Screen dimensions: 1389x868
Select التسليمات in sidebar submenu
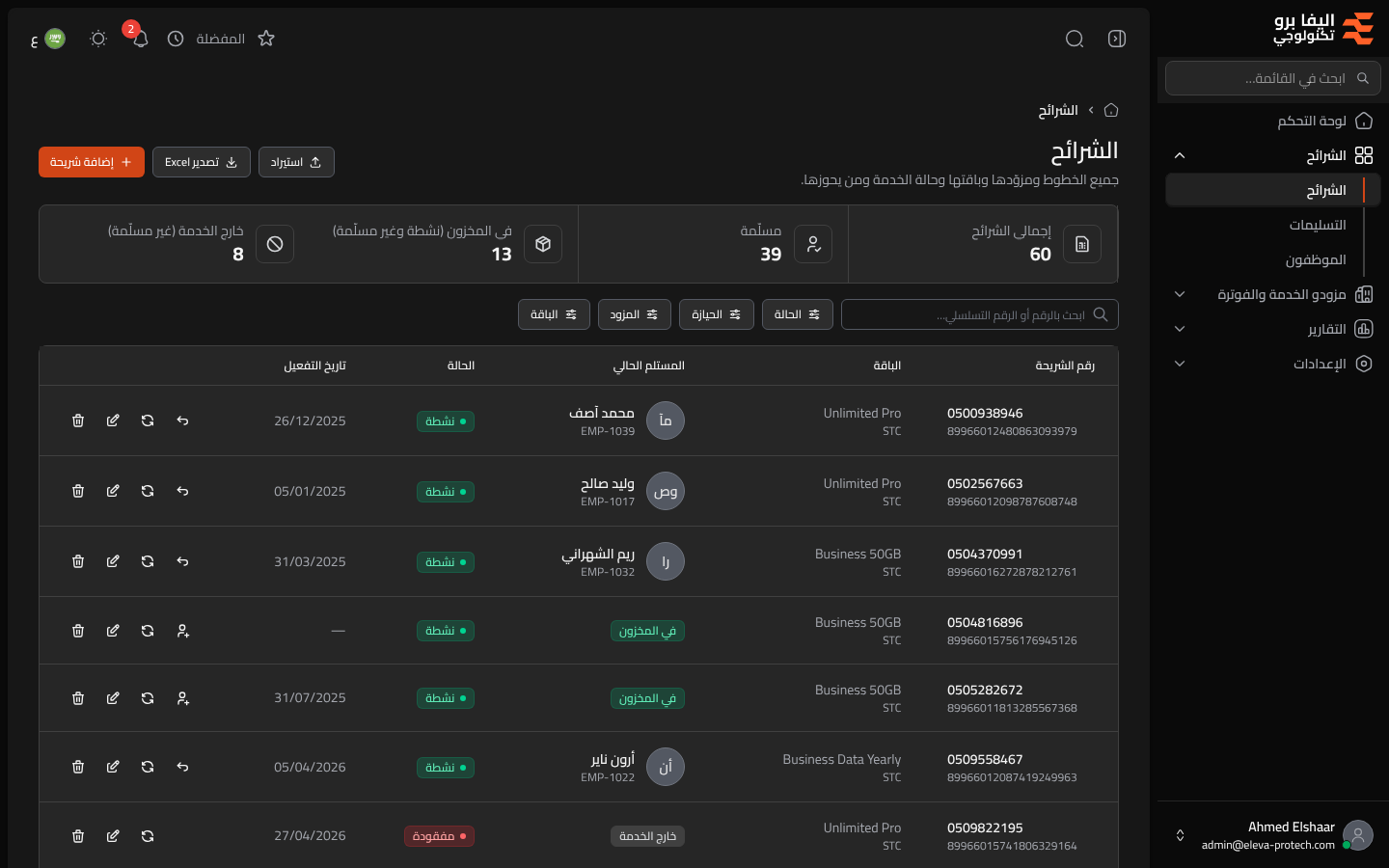click(x=1318, y=225)
